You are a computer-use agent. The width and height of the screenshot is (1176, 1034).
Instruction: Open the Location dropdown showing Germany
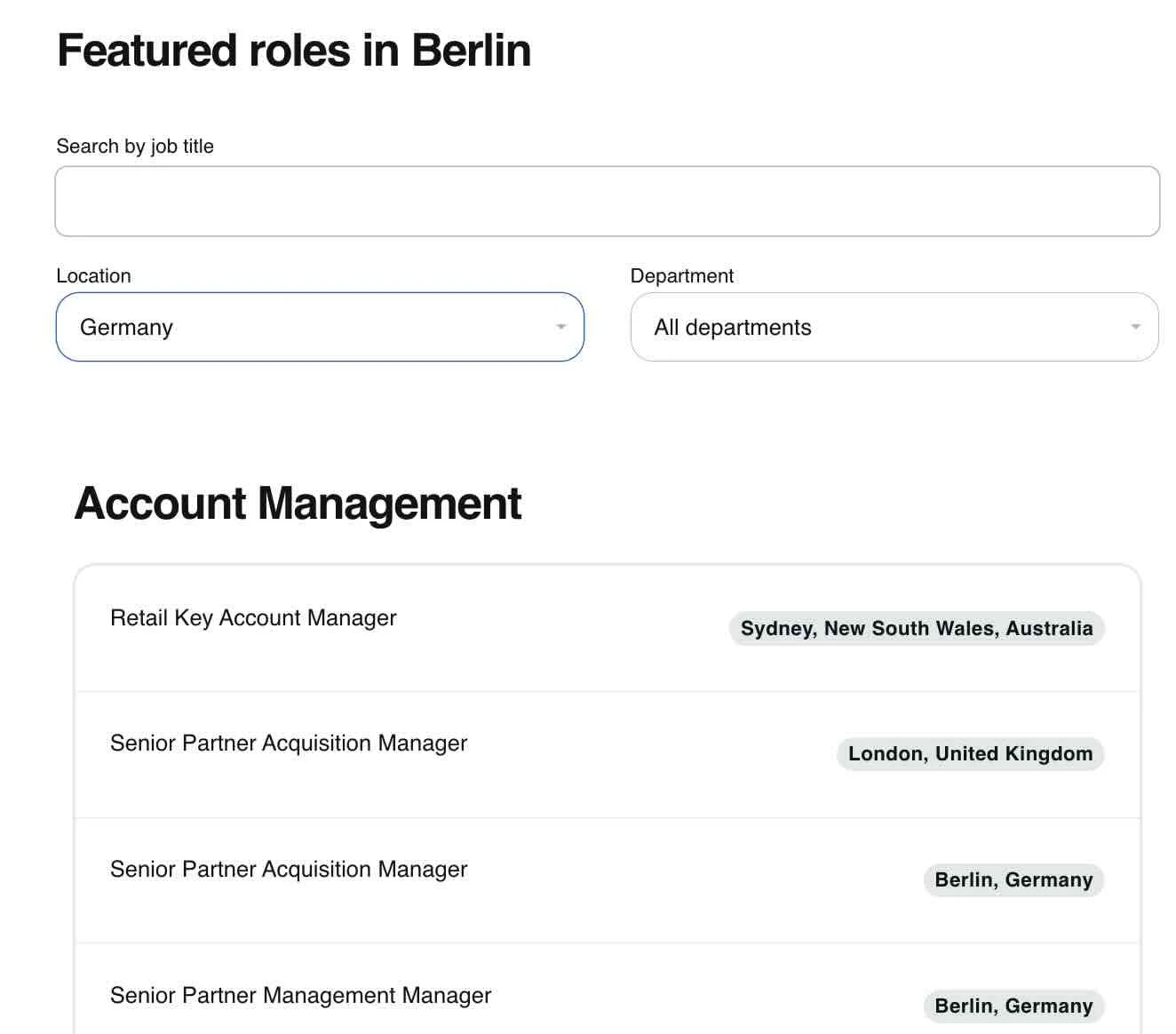pos(320,327)
